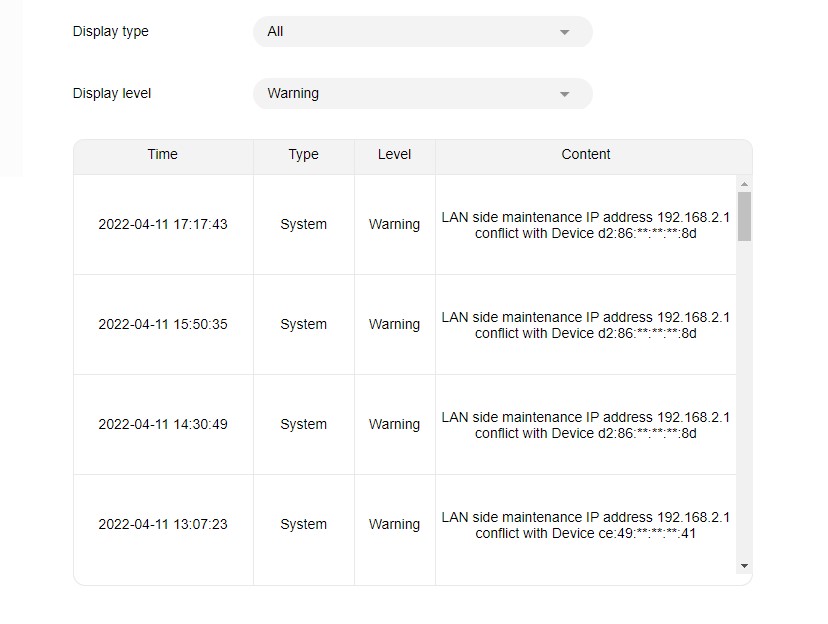The width and height of the screenshot is (828, 624).
Task: Click the log table scrollbar thumb
Action: (x=744, y=216)
